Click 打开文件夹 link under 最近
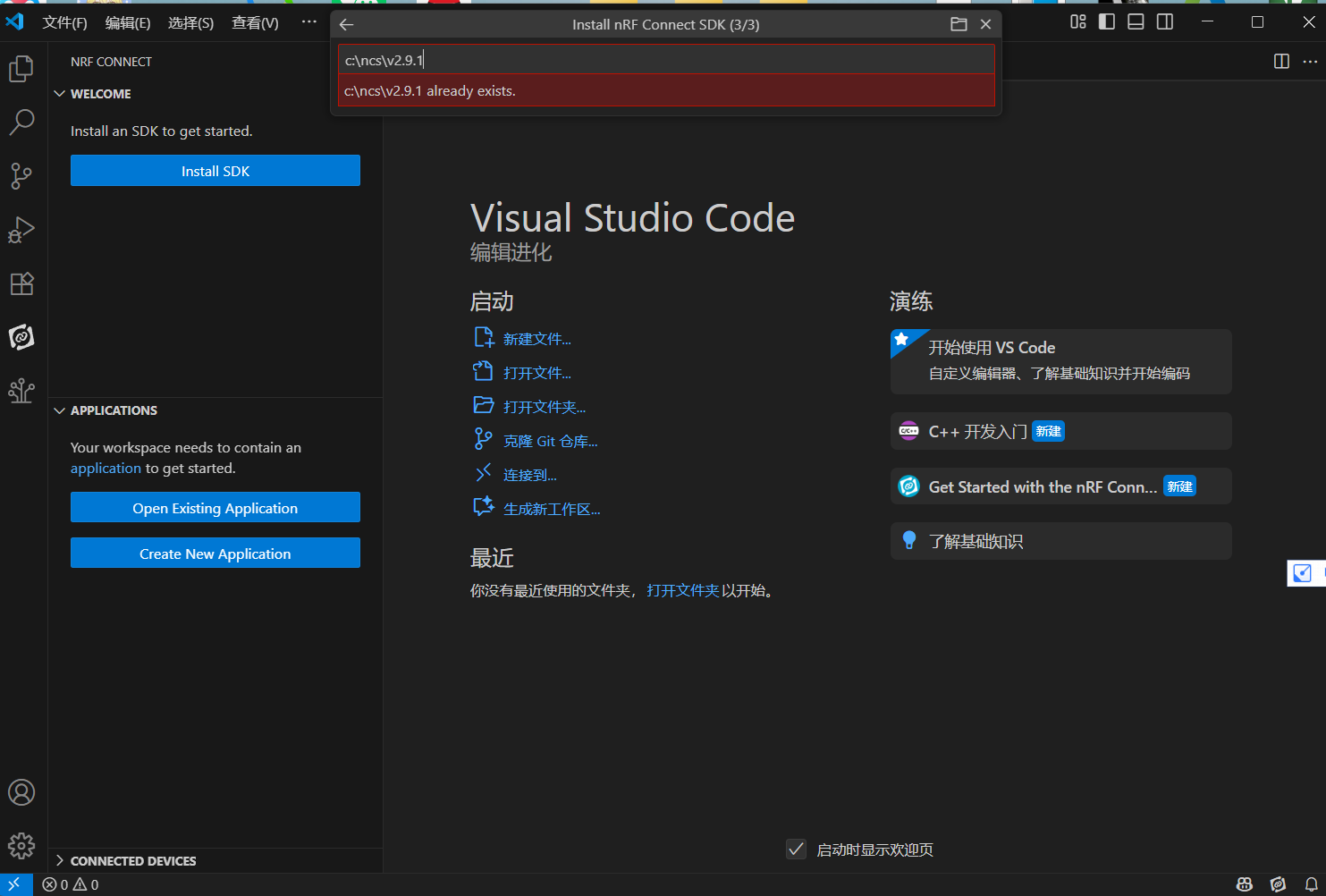The image size is (1326, 896). [x=683, y=591]
